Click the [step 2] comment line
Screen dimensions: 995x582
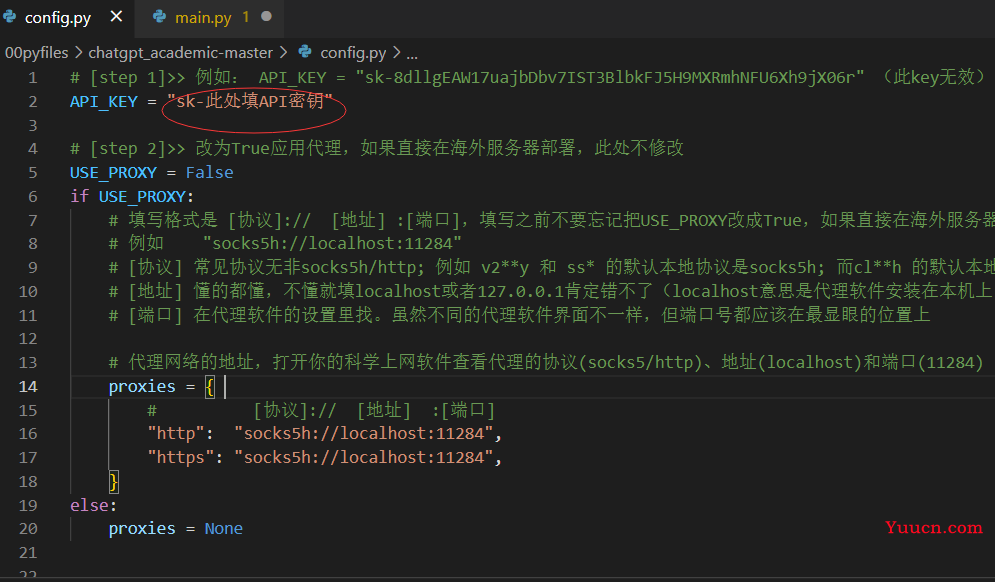click(376, 149)
